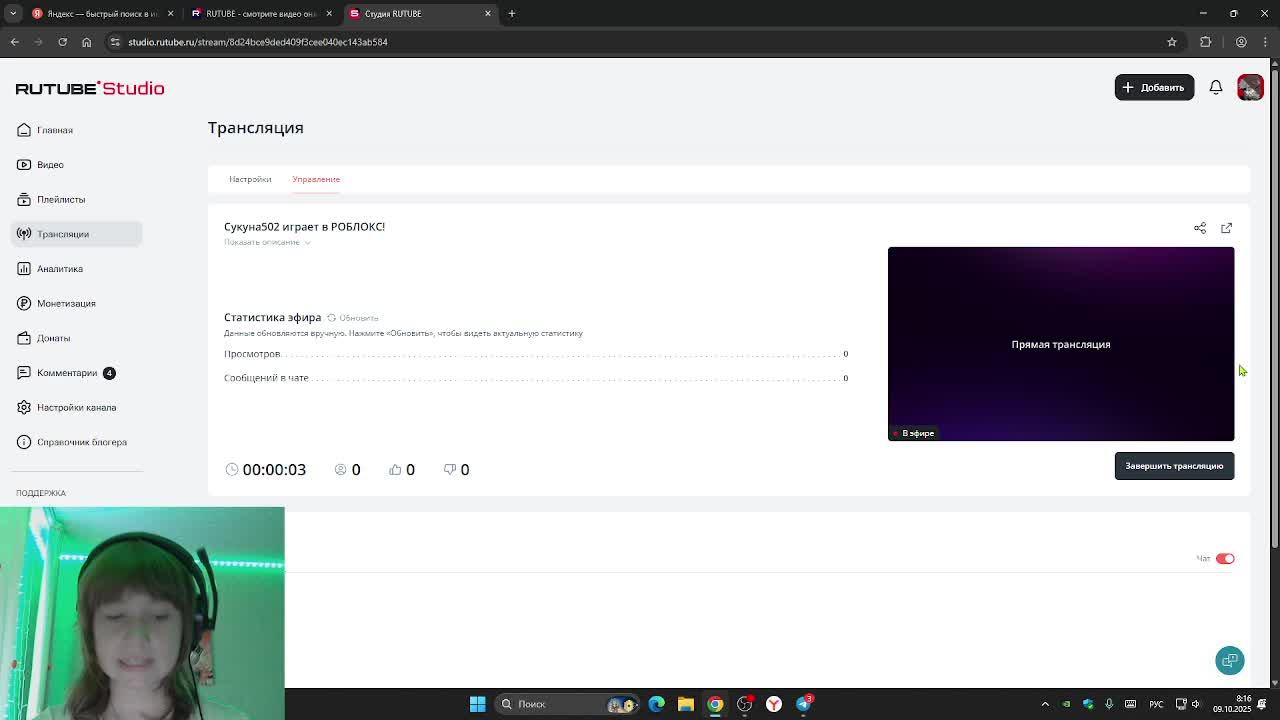
Task: Open the support chat floating button
Action: [x=1230, y=660]
